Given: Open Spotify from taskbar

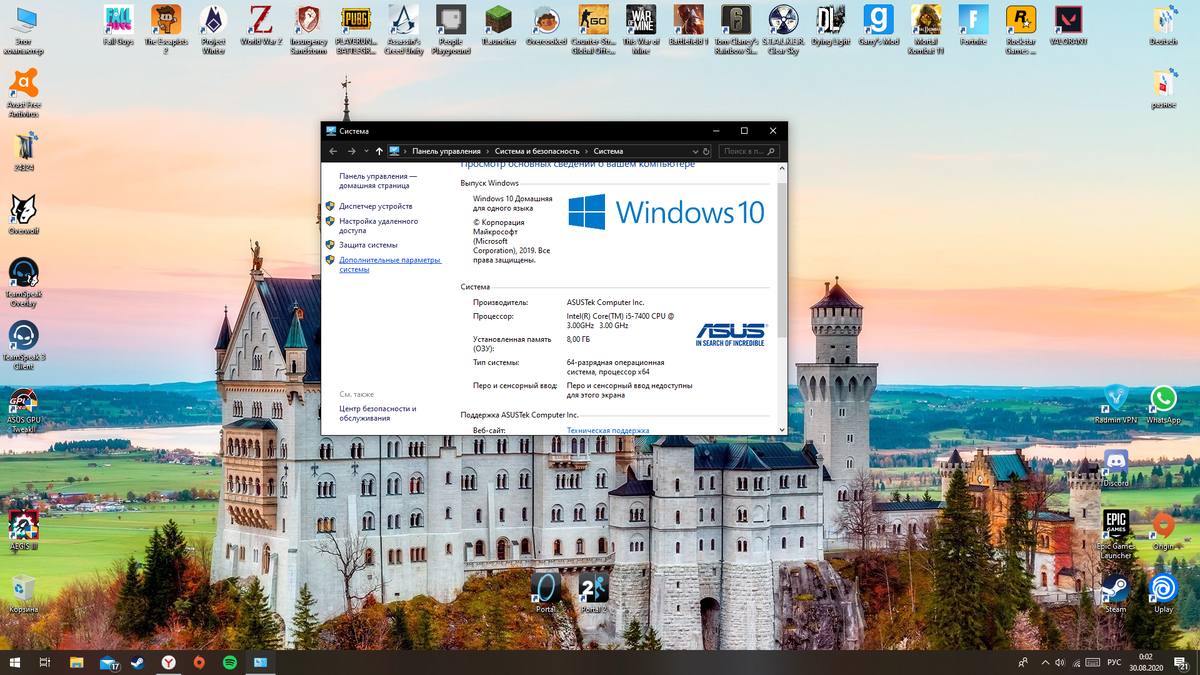Looking at the screenshot, I should [229, 662].
